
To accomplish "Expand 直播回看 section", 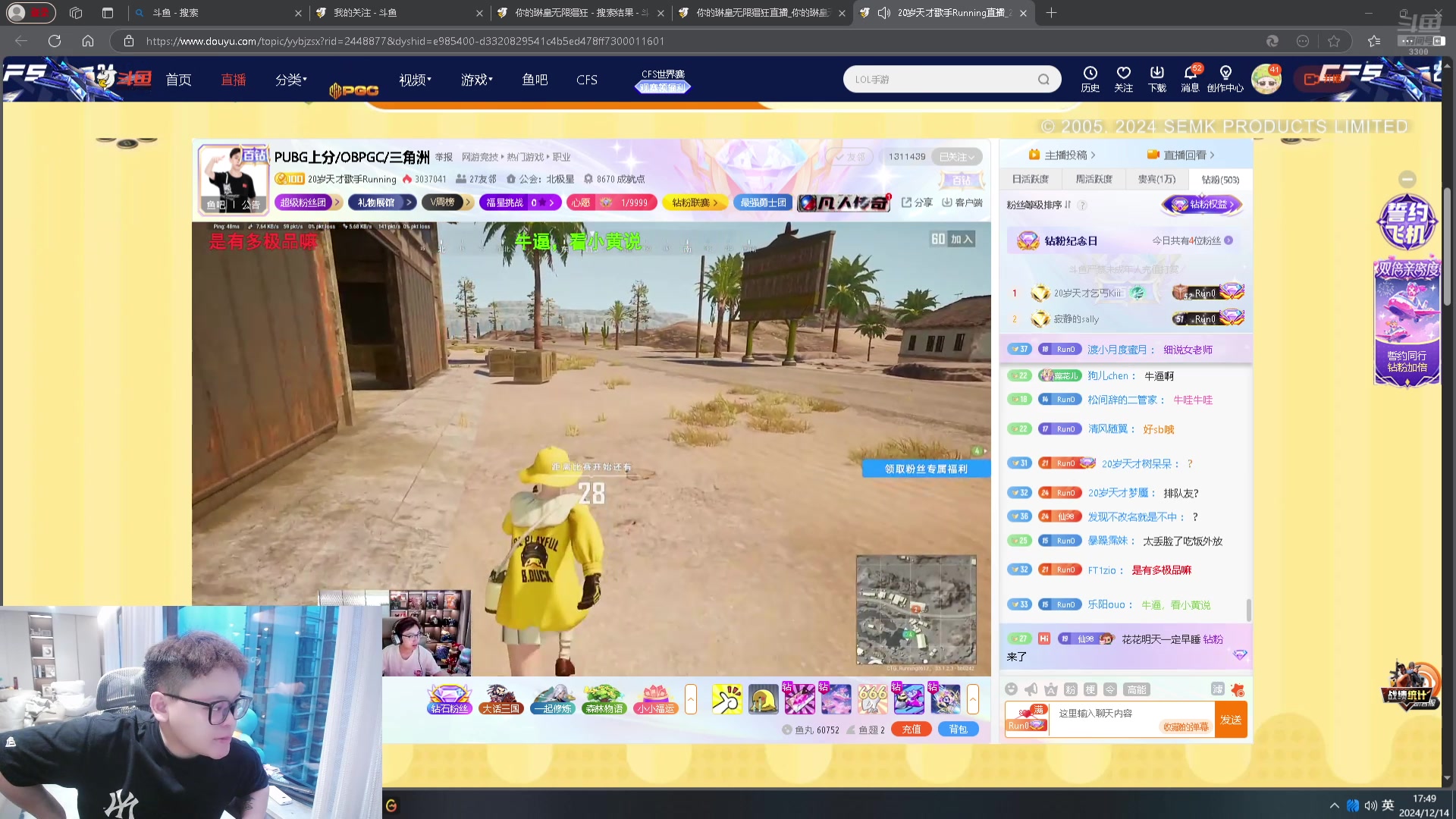I will coord(1181,155).
